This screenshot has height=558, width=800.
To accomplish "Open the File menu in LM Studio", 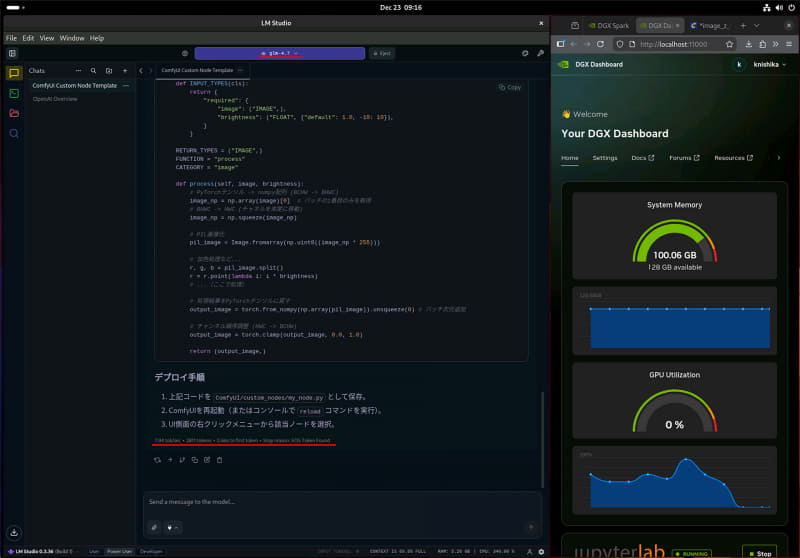I will (x=11, y=38).
